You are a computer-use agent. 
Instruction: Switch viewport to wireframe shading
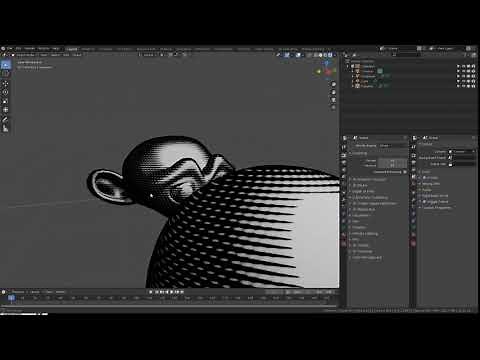tap(316, 55)
